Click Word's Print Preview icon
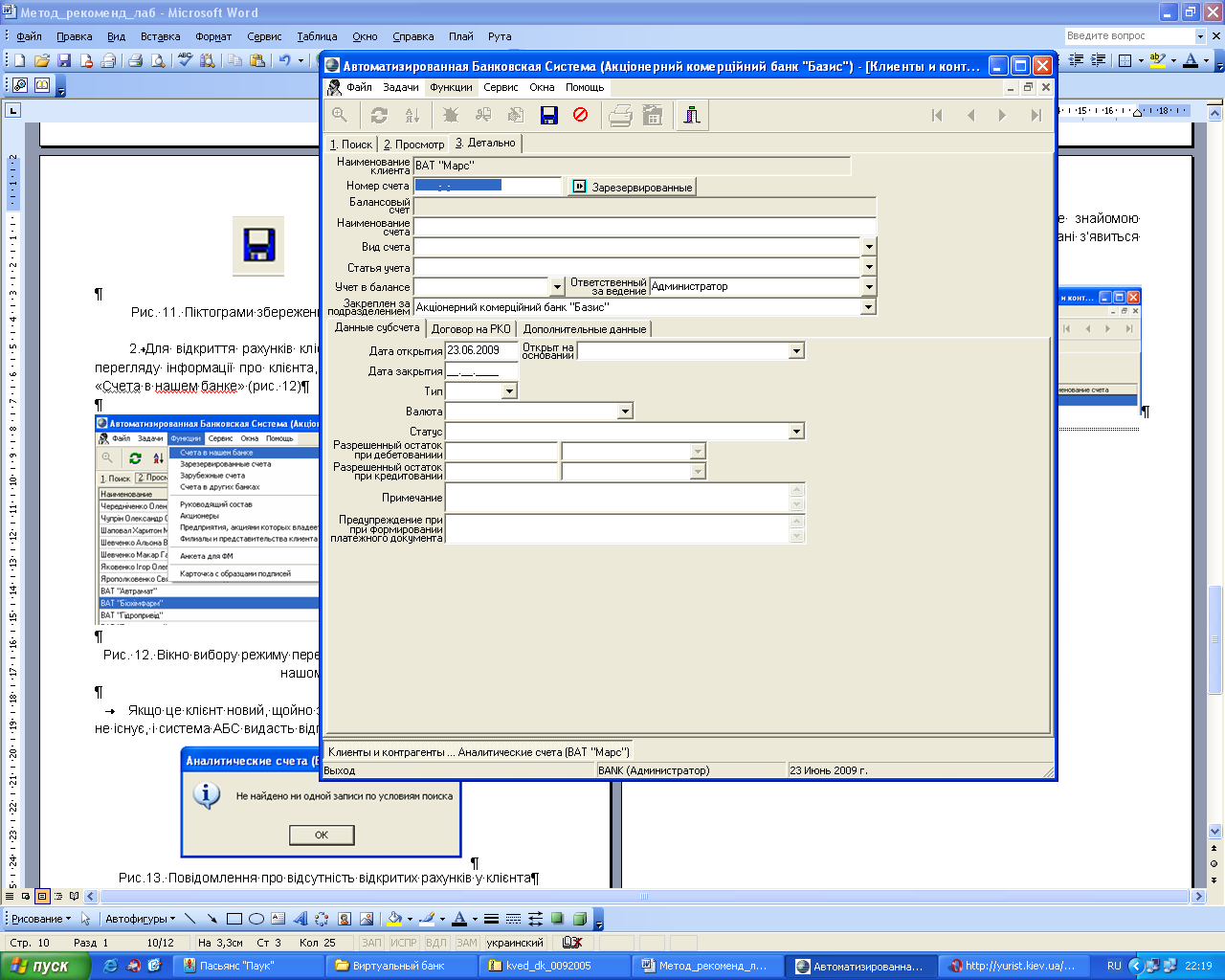Viewport: 1225px width, 980px height. (x=158, y=60)
